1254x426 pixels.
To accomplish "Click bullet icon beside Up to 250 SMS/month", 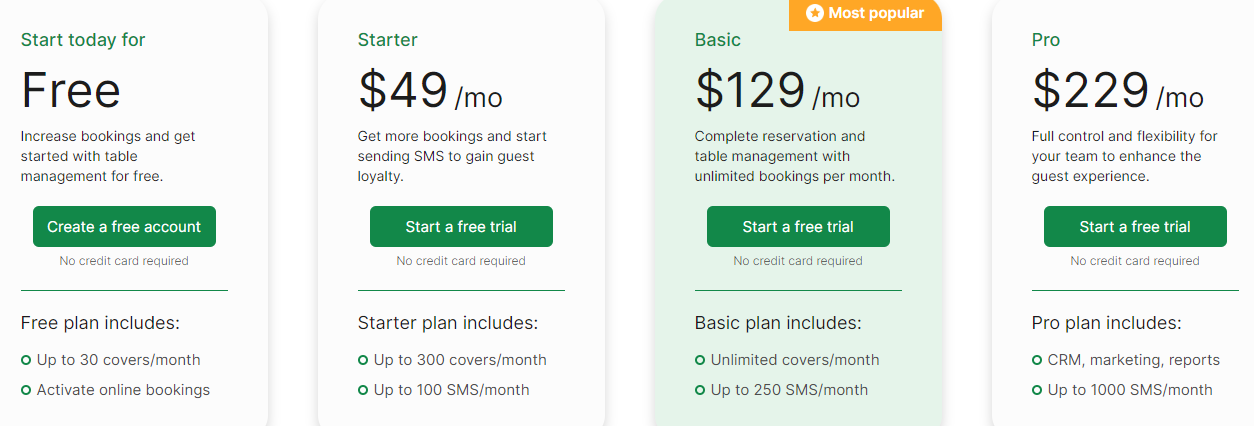I will point(700,390).
